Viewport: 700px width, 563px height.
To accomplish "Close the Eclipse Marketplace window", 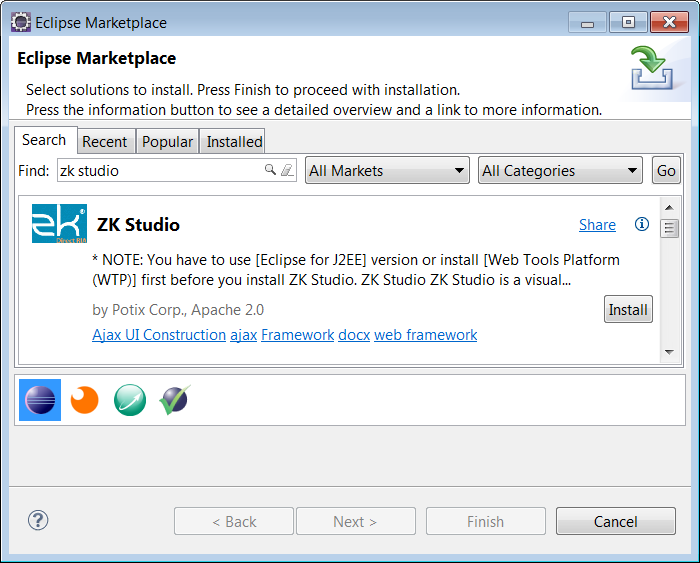I will click(x=669, y=22).
